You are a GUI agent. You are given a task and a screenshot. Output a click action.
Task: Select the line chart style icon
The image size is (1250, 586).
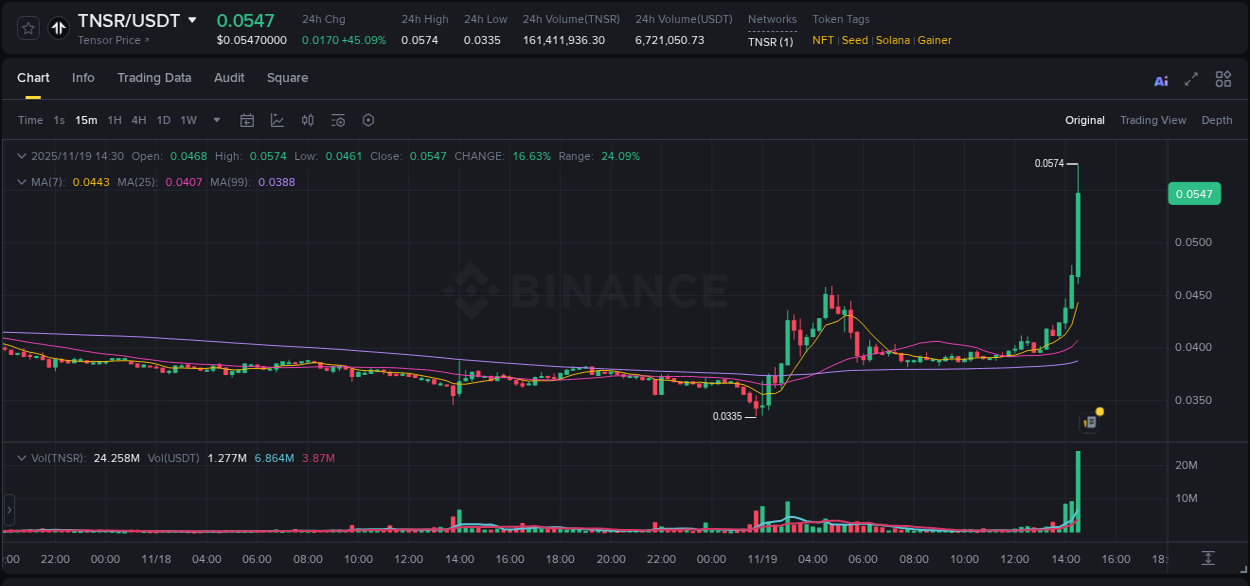(276, 120)
